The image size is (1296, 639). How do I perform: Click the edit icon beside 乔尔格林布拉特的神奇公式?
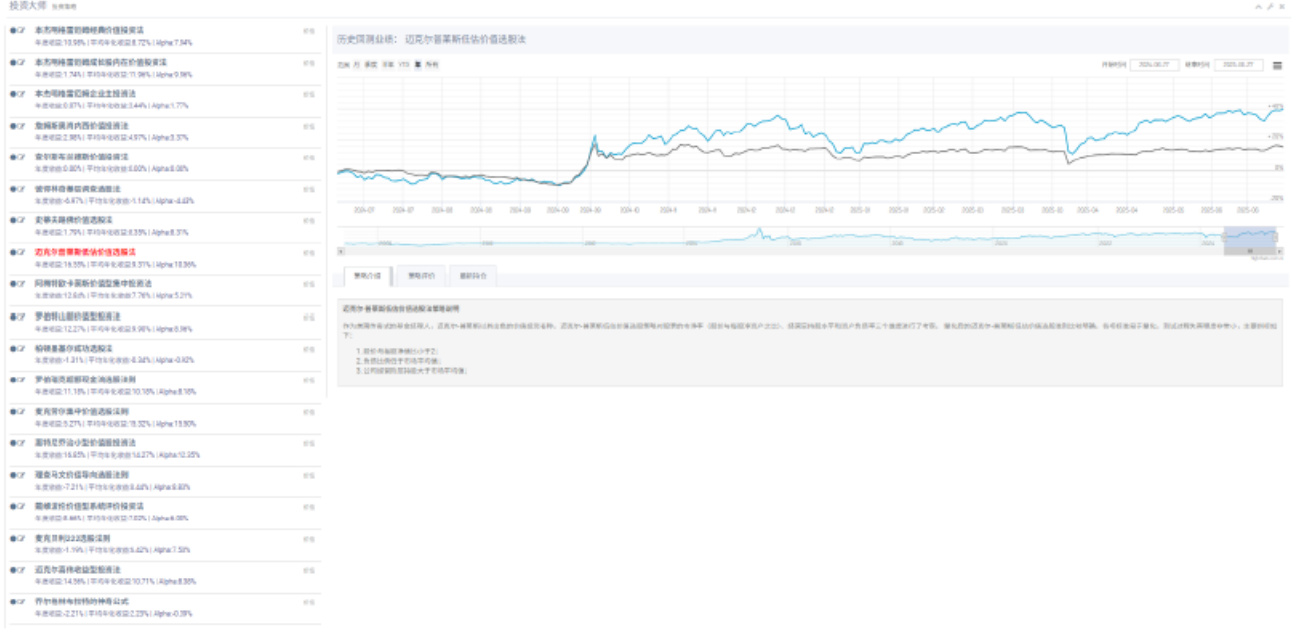20,602
